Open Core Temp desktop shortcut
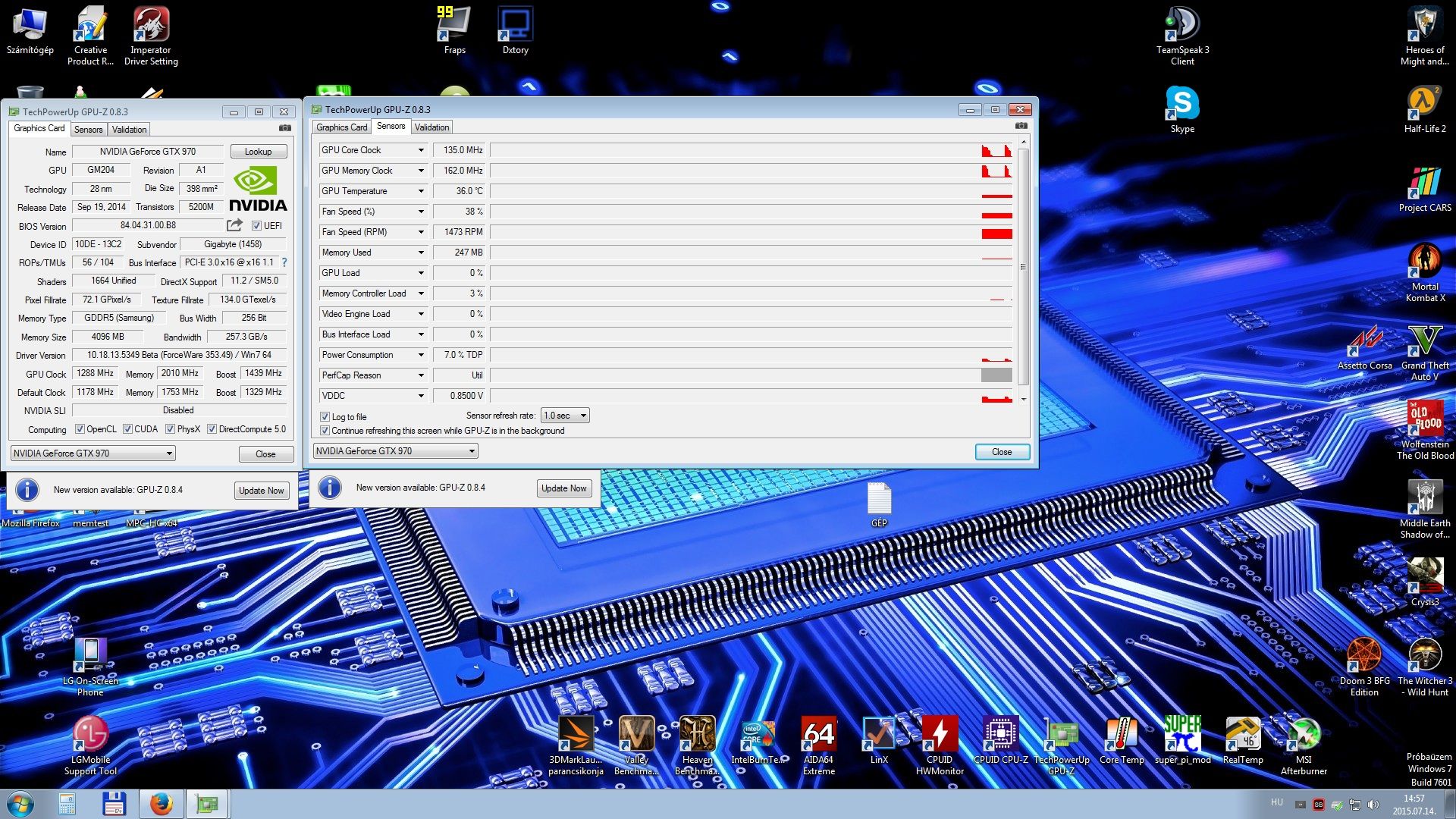Image resolution: width=1456 pixels, height=819 pixels. (1122, 740)
